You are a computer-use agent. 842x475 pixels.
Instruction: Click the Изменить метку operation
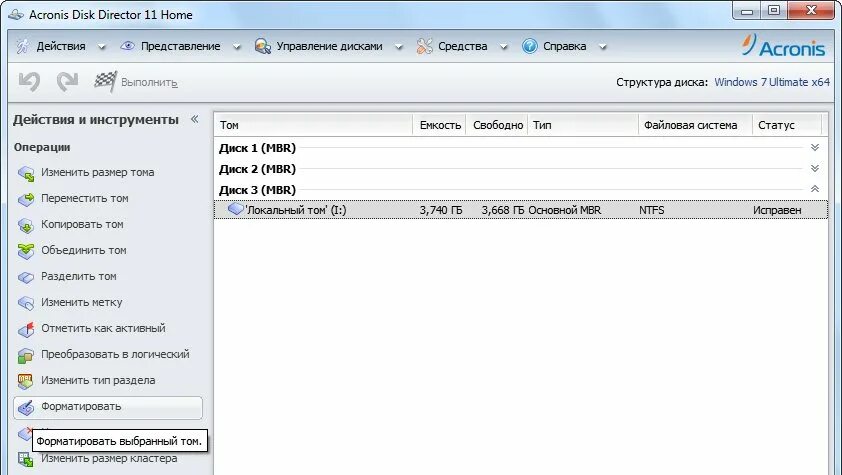[82, 302]
